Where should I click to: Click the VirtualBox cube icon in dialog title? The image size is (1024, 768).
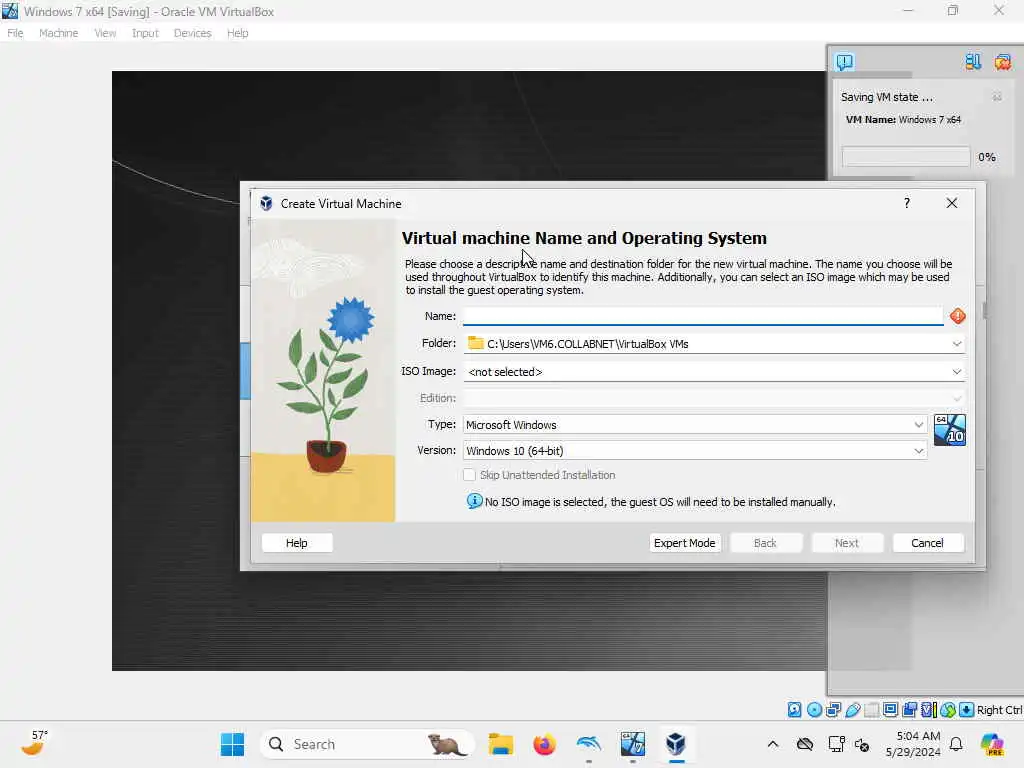point(266,203)
